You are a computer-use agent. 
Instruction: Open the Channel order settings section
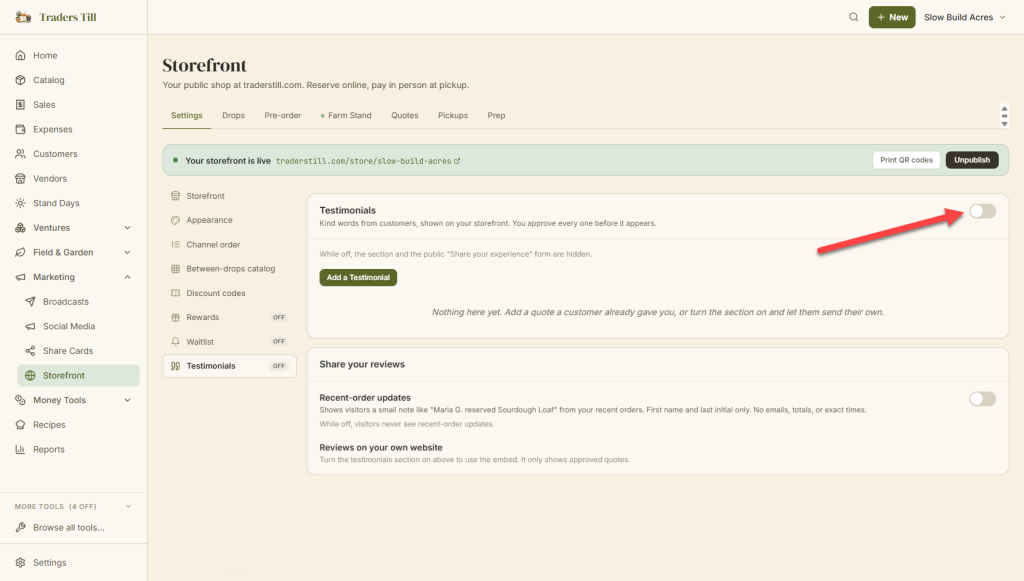pyautogui.click(x=229, y=244)
